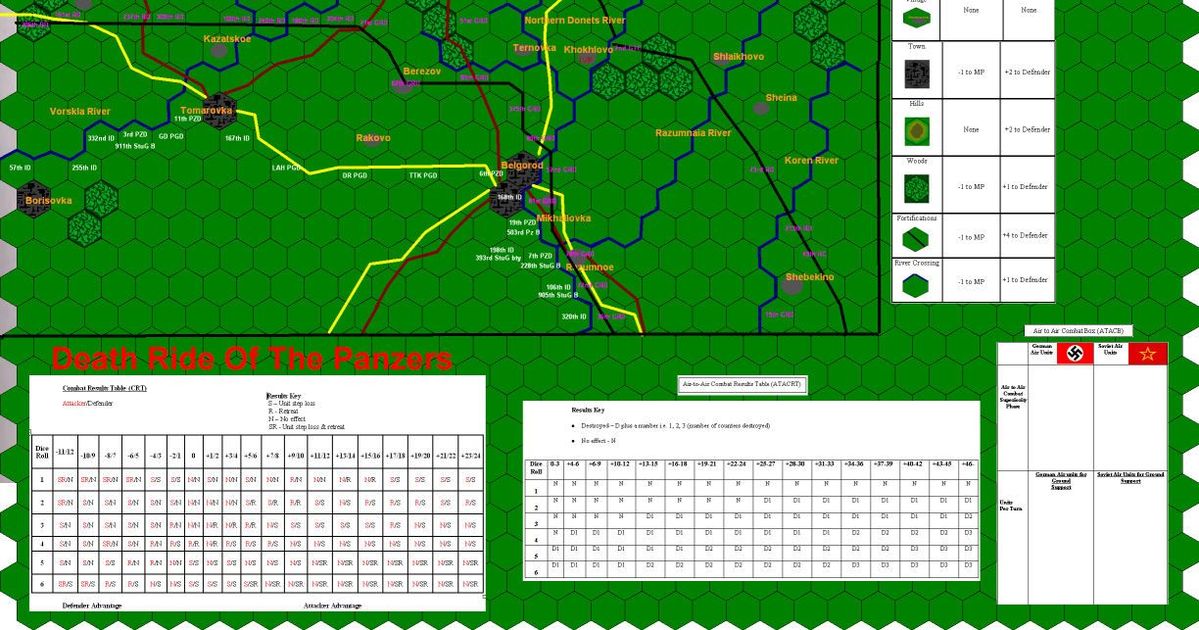Viewport: 1199px width, 630px height.
Task: Click the GD PGD unit label
Action: (x=171, y=137)
